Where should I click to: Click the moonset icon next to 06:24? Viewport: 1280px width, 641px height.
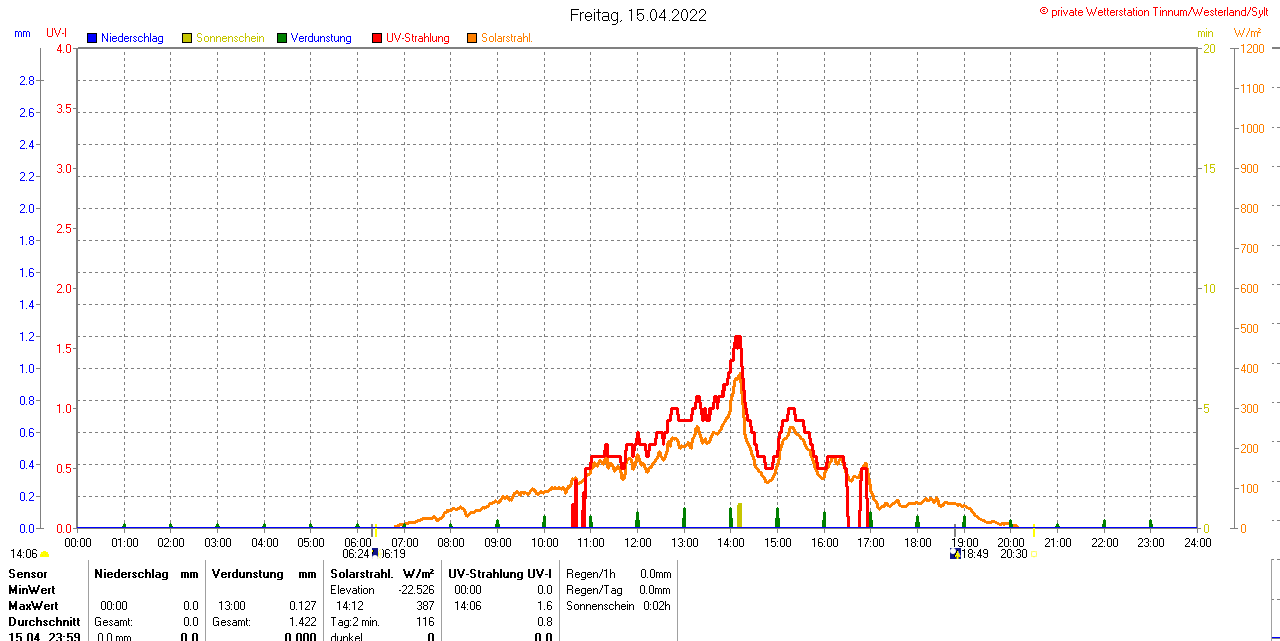[x=375, y=552]
